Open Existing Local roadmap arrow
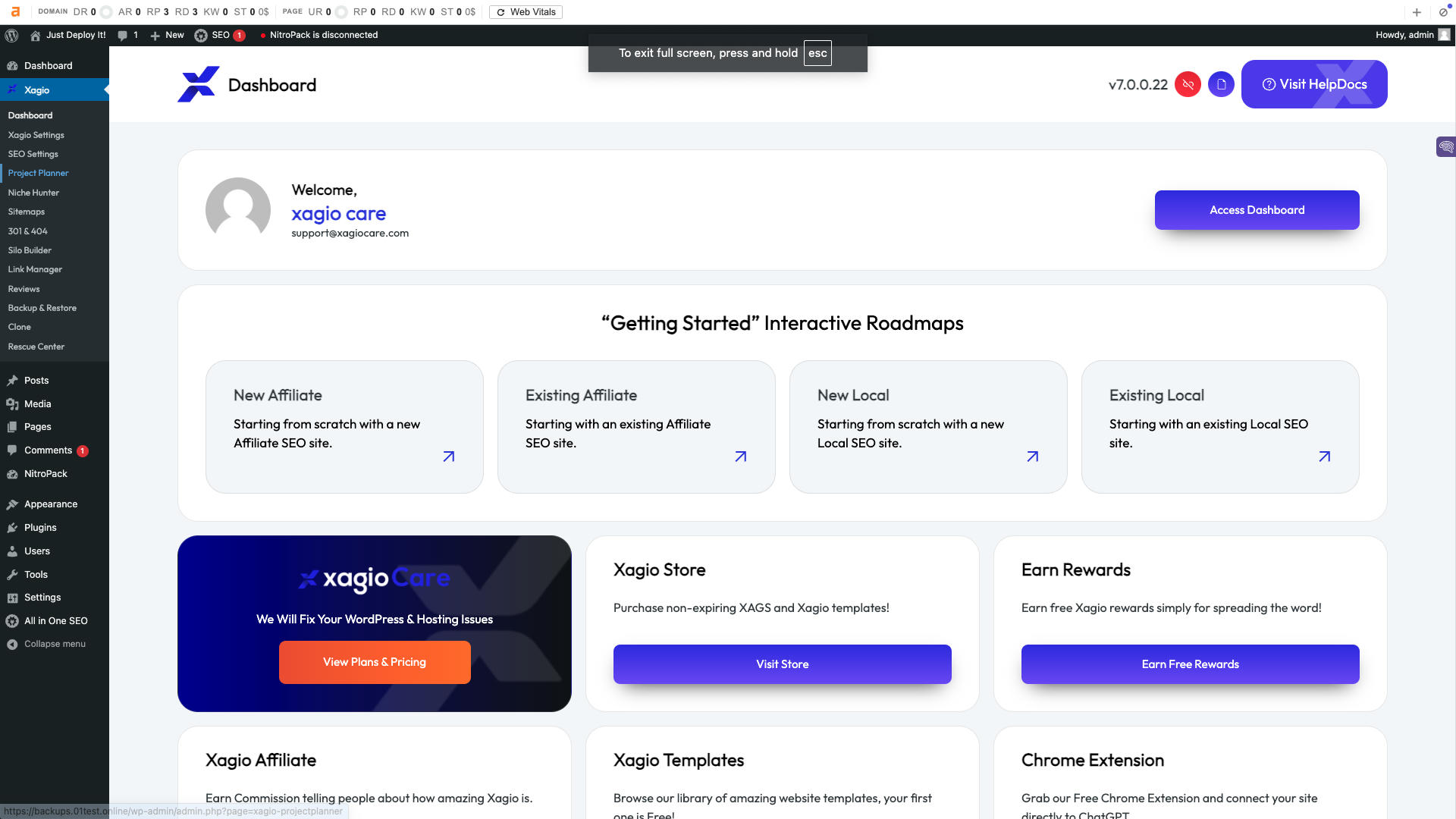 pos(1325,457)
